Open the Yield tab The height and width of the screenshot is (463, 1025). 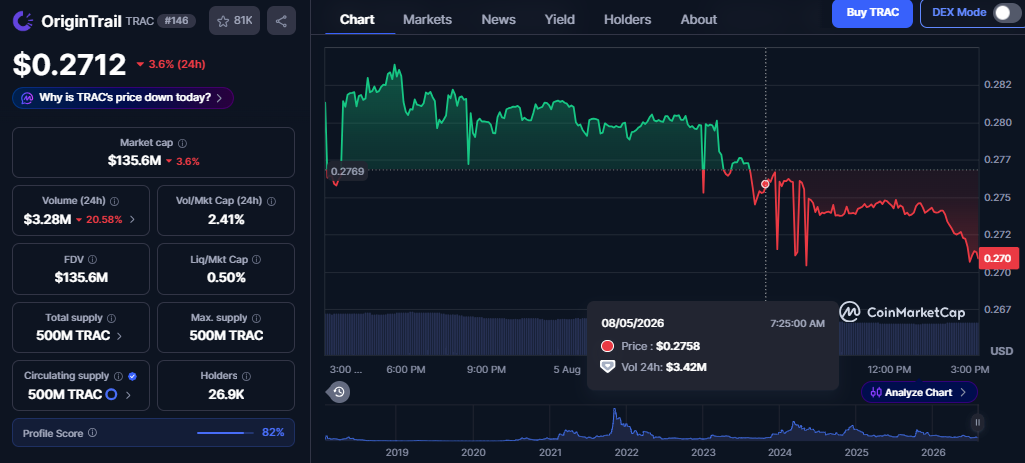pos(560,20)
